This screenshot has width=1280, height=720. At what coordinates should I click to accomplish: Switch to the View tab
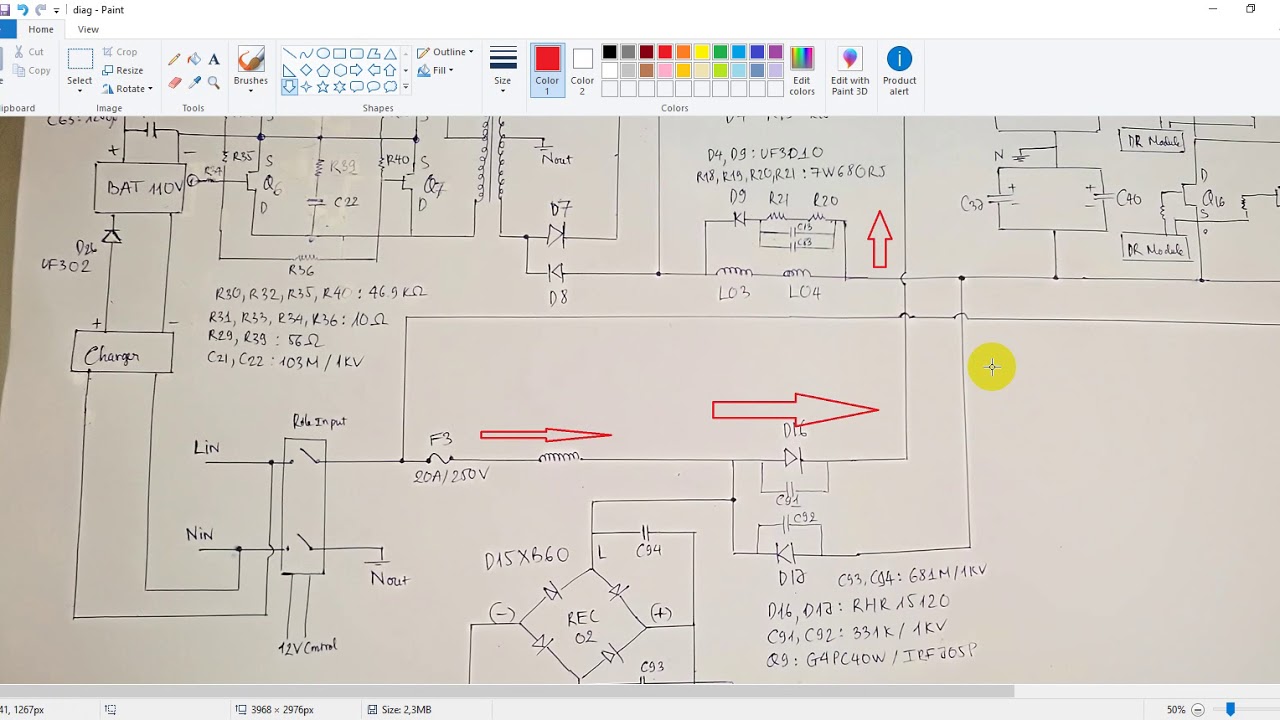[x=88, y=29]
